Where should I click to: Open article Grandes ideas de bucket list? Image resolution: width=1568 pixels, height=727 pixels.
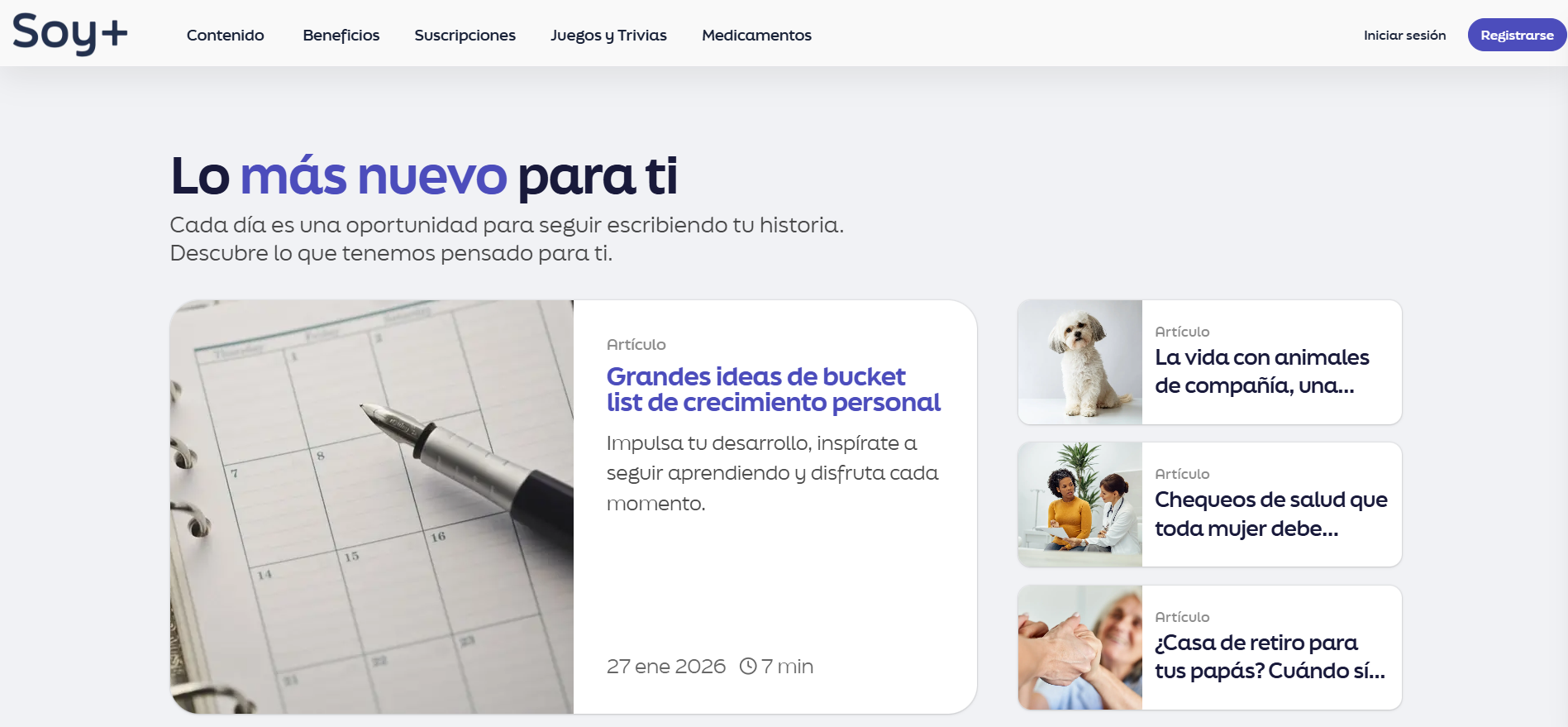point(773,389)
